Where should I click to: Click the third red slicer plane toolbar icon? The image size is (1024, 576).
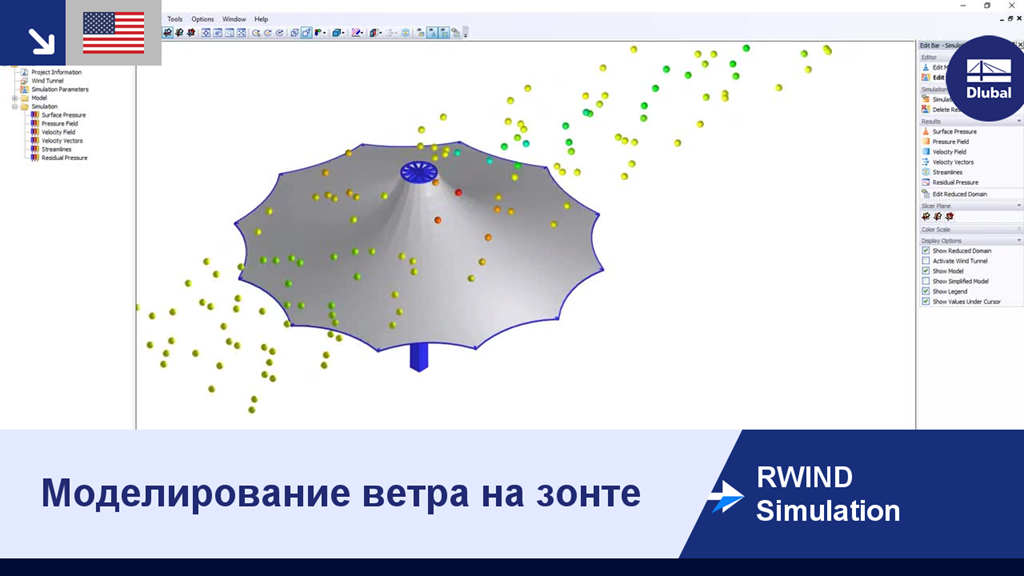coord(191,33)
